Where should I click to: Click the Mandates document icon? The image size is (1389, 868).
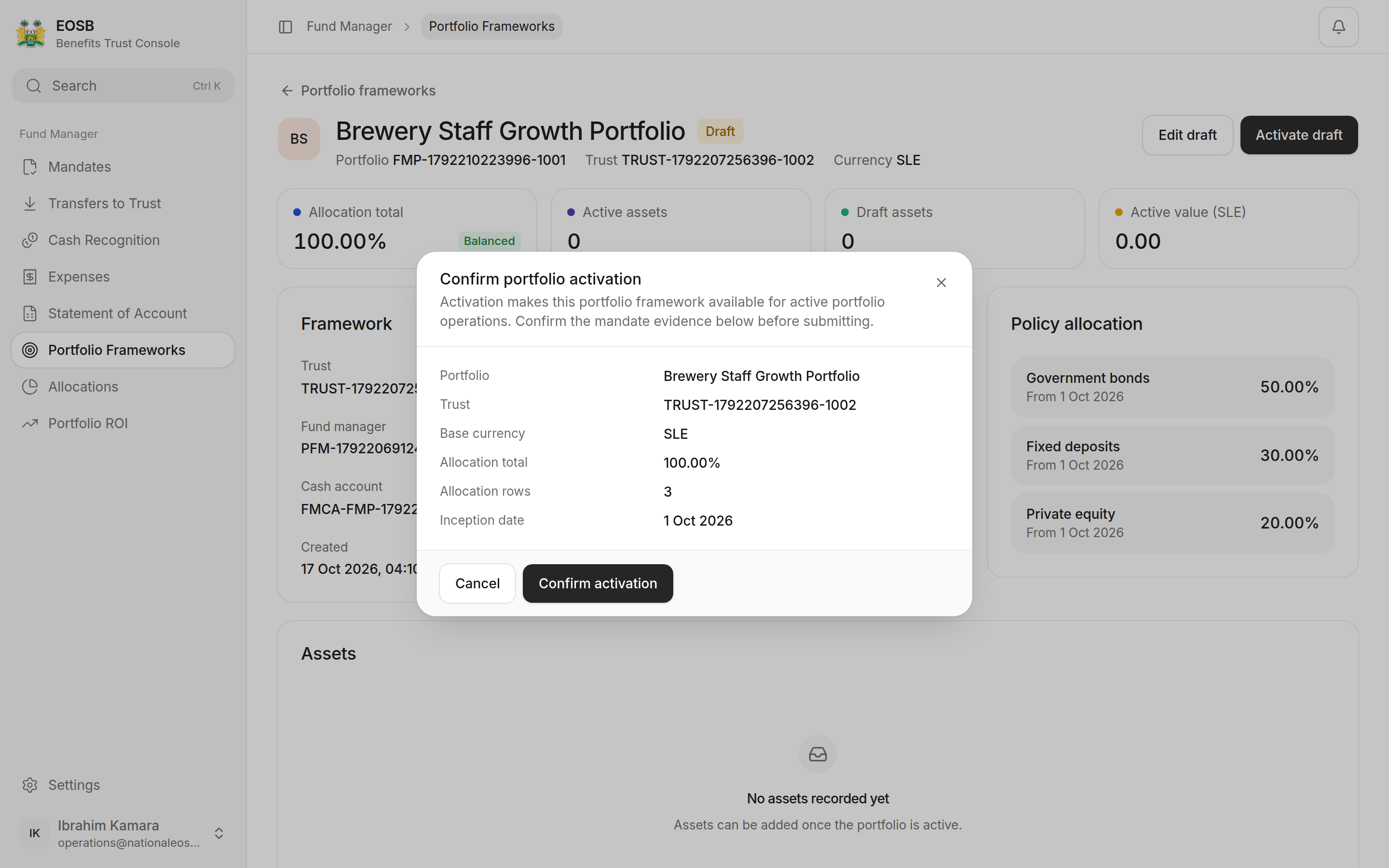click(30, 167)
